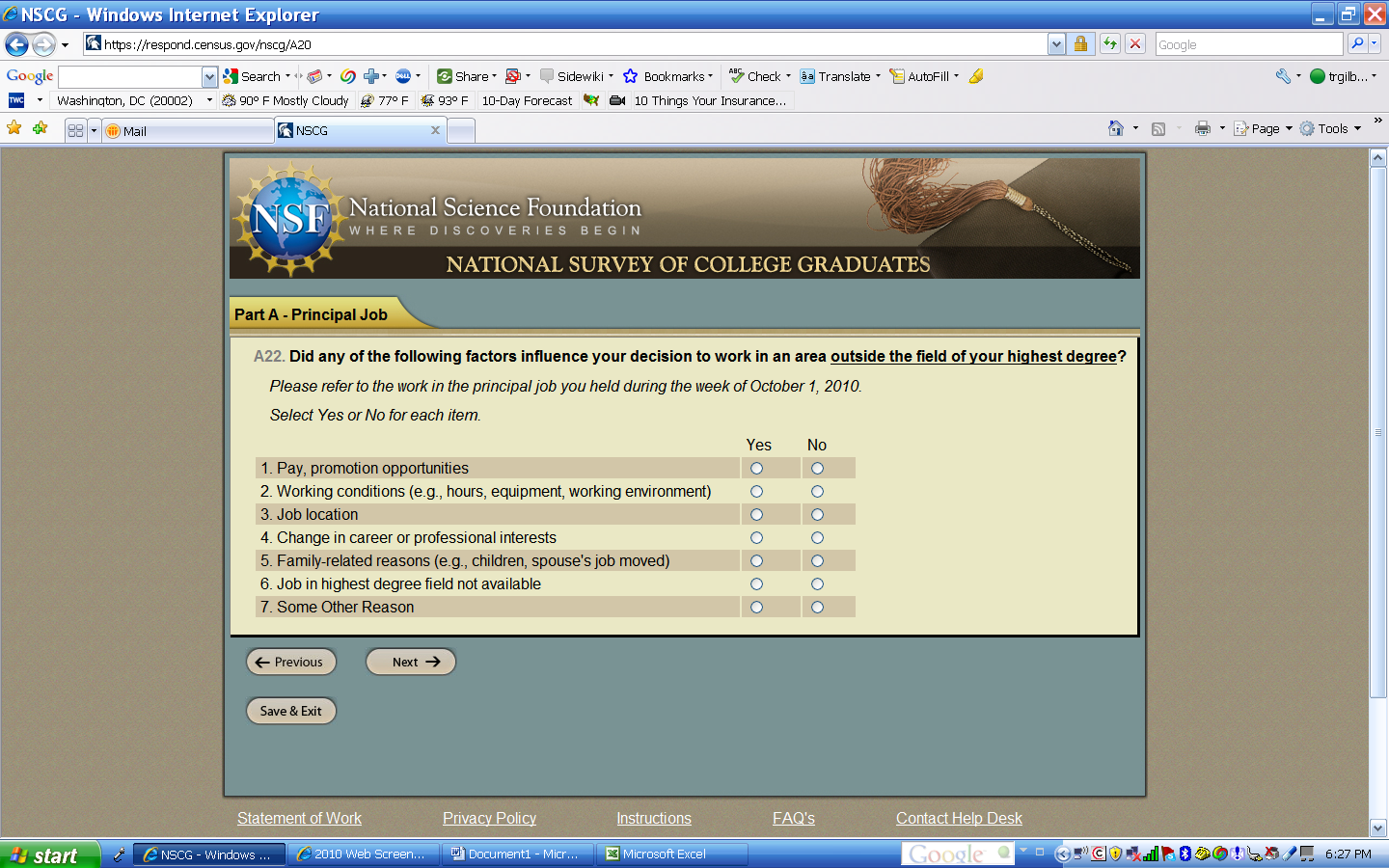The image size is (1389, 868).
Task: Click the Next button
Action: click(411, 662)
